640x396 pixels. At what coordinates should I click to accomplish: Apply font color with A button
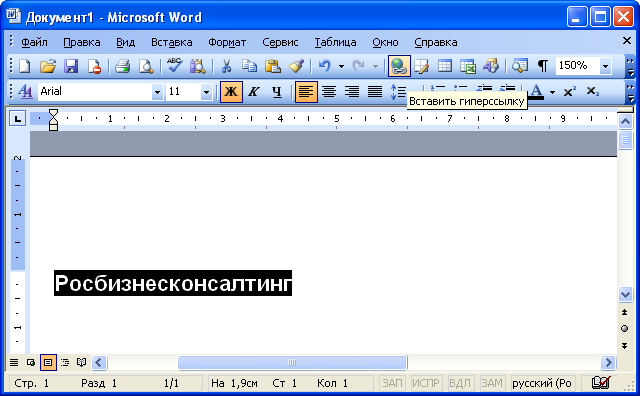point(537,91)
